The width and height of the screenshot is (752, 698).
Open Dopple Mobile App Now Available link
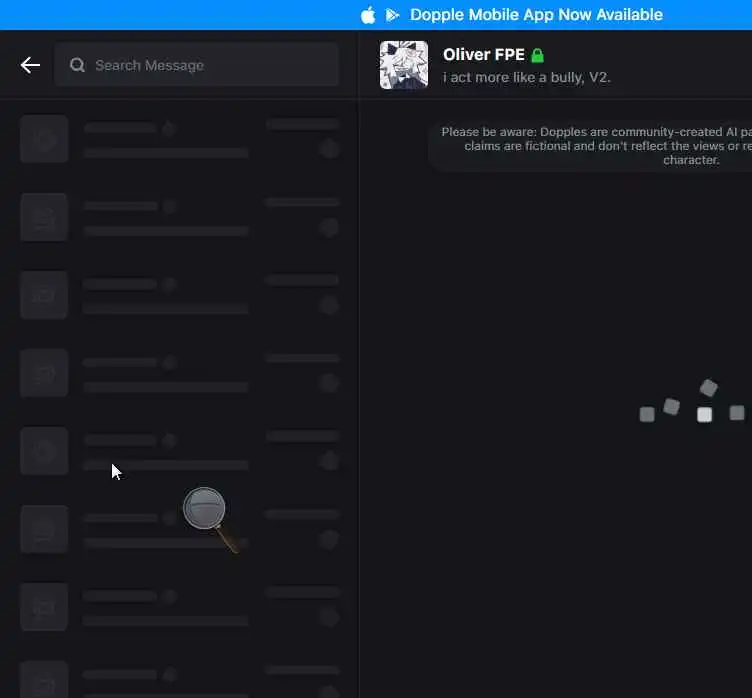pos(536,15)
